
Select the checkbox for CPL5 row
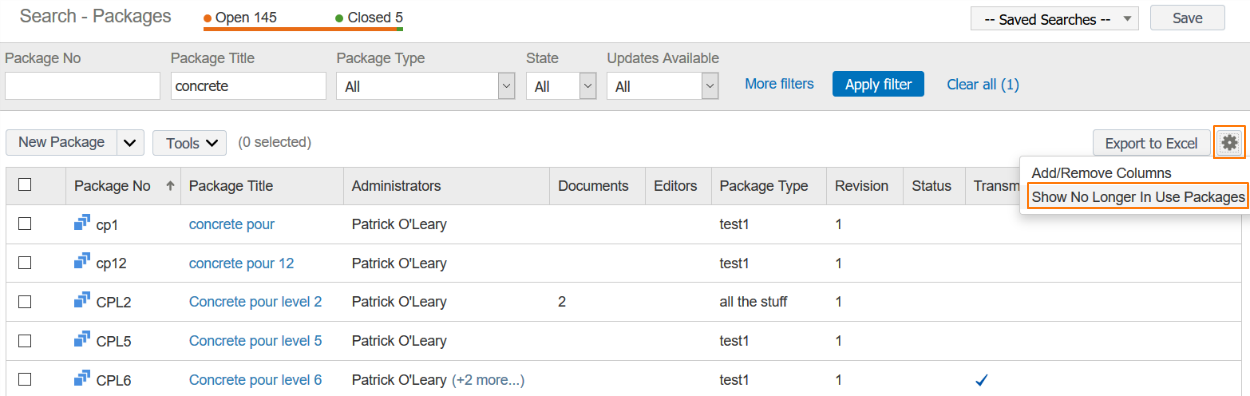click(25, 341)
